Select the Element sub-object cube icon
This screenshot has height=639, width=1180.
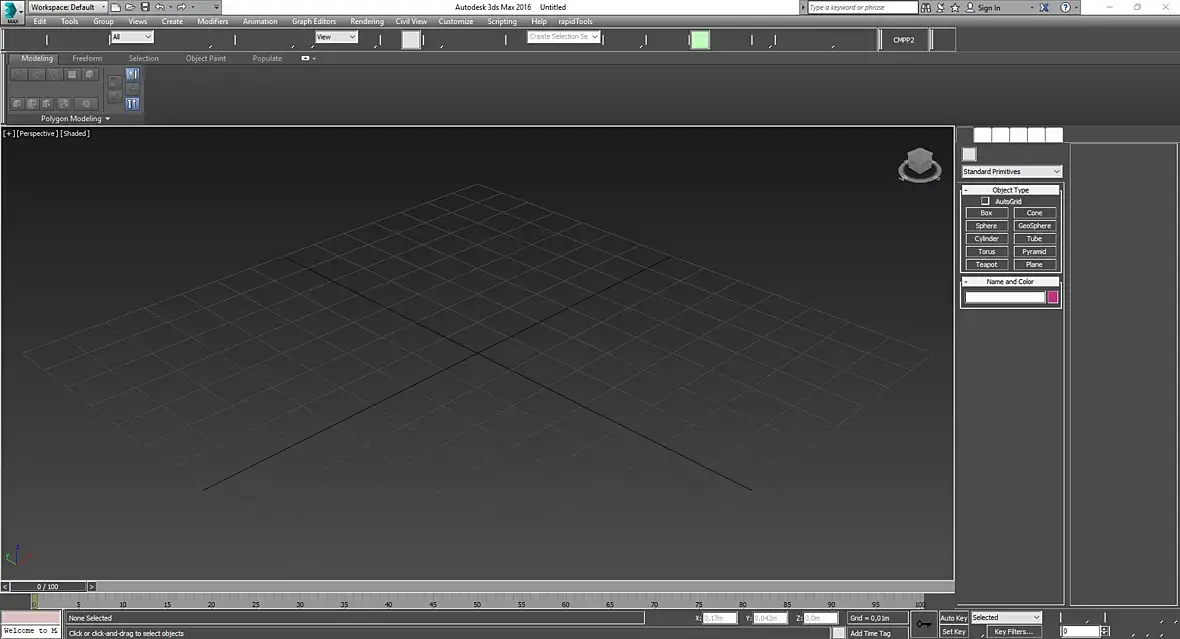pyautogui.click(x=90, y=74)
